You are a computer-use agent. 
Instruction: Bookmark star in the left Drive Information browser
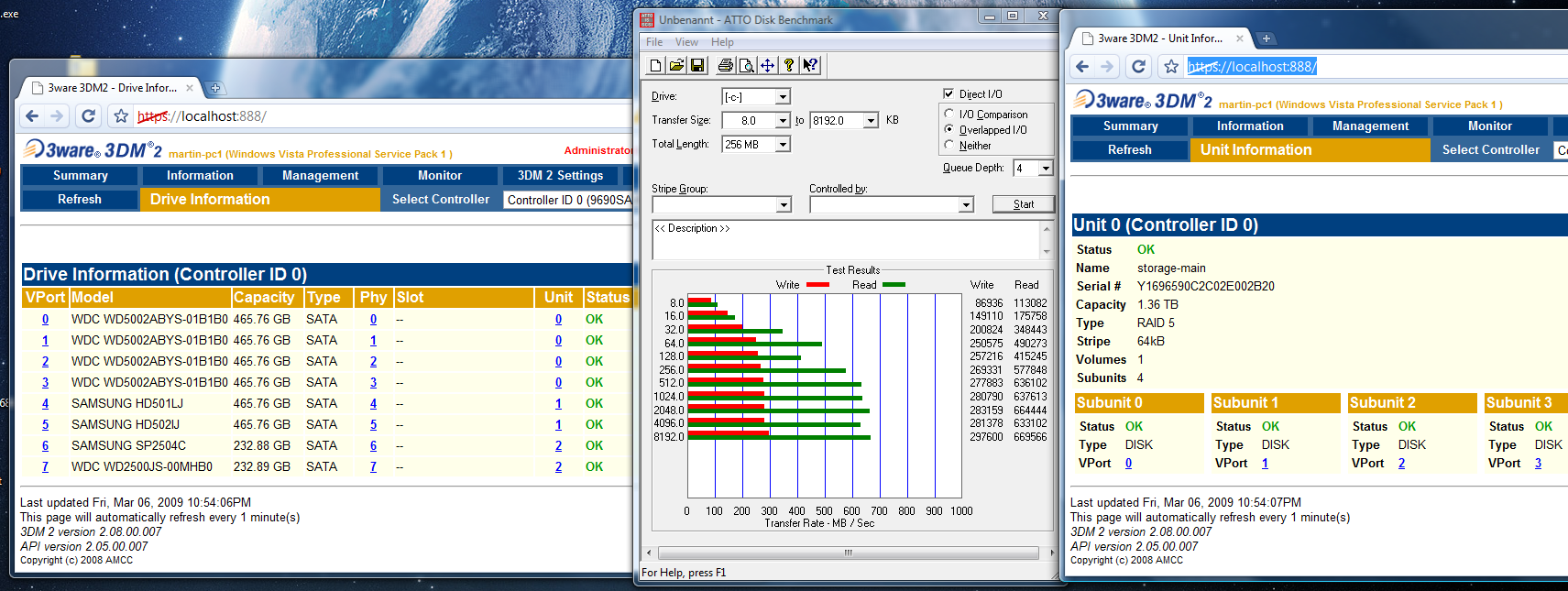(121, 116)
